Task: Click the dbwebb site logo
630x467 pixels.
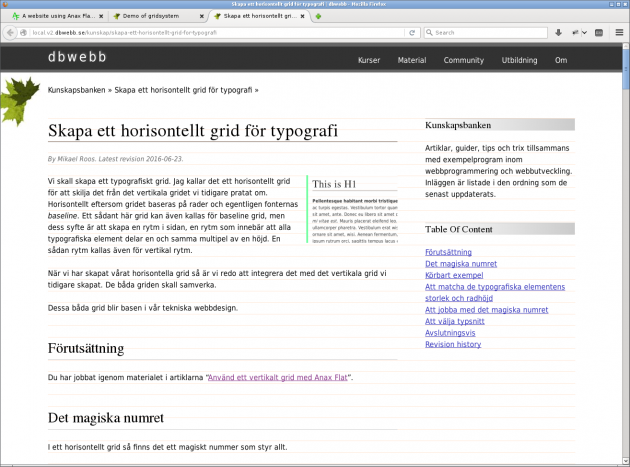Action: [77, 57]
